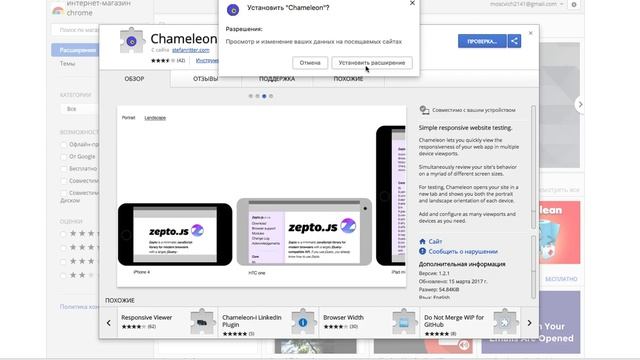Select Расширения in the store sidebar
The image size is (640, 360).
point(76,50)
